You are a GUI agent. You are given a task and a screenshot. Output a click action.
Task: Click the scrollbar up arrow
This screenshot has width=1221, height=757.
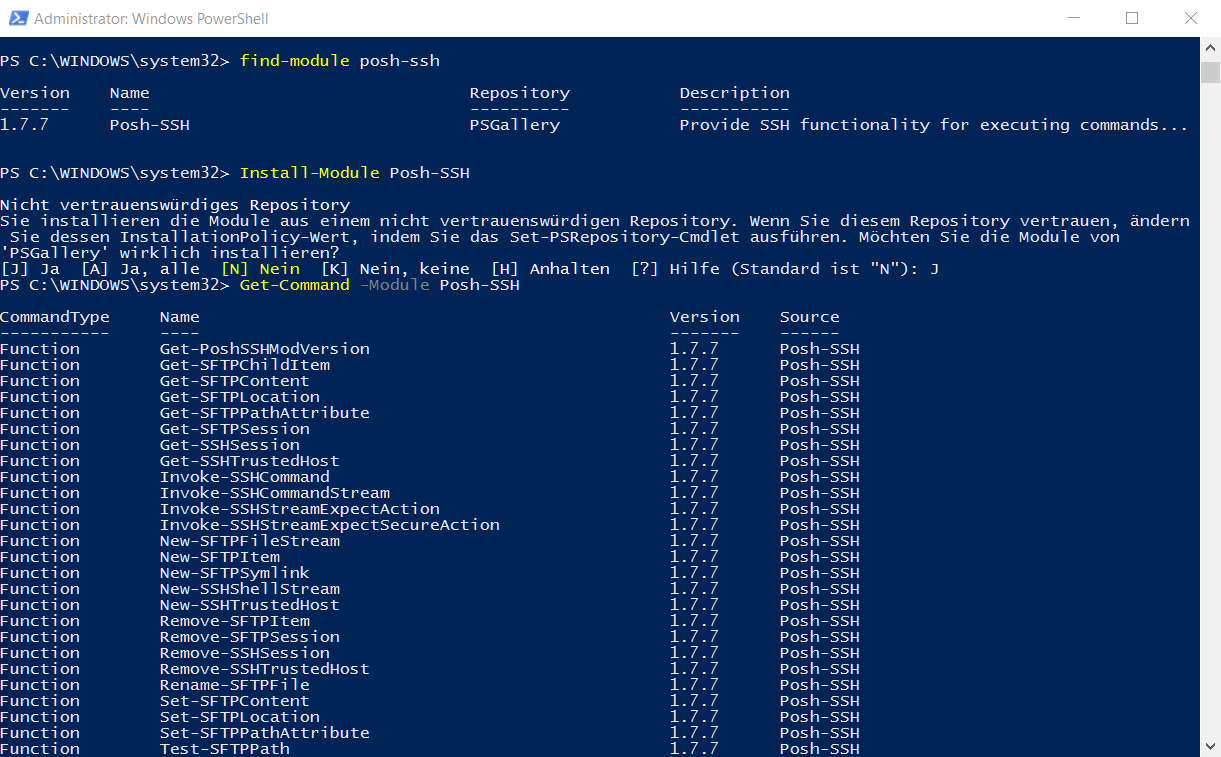point(1210,48)
